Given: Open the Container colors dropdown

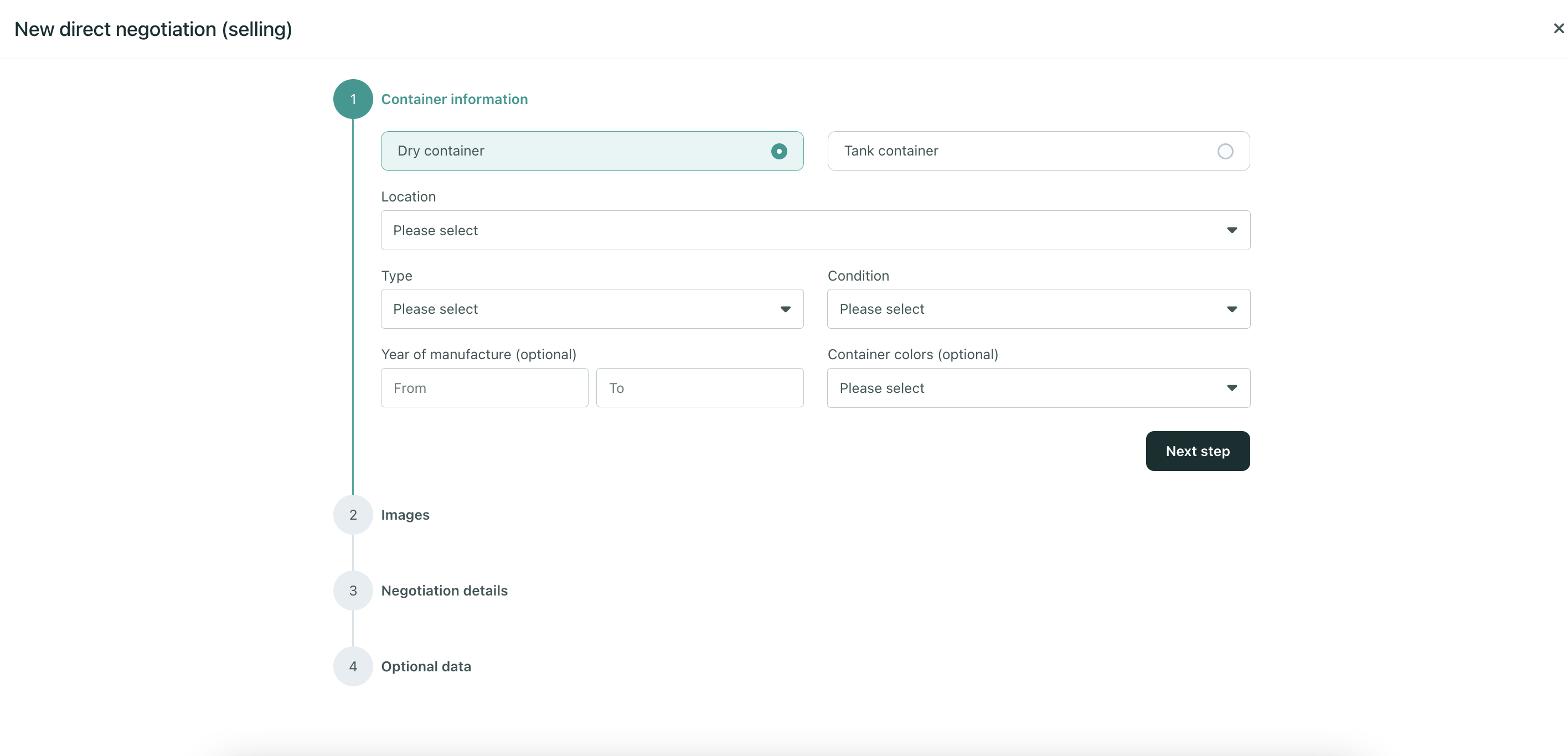Looking at the screenshot, I should click(x=1039, y=388).
